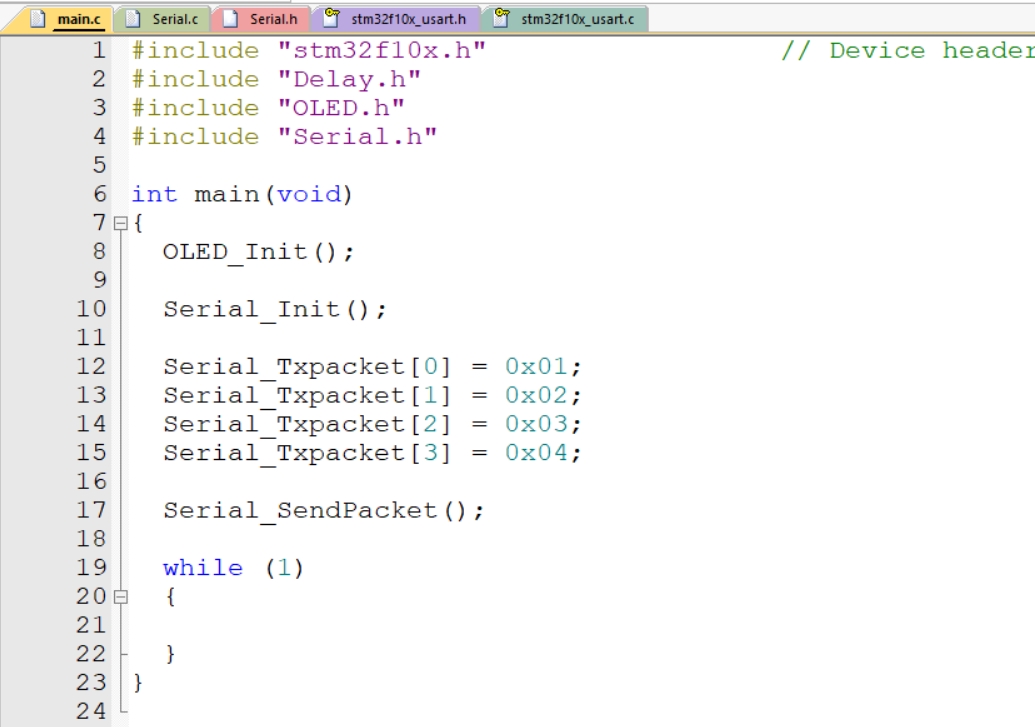Switch to stm32f10x_usart.c tab
This screenshot has width=1035, height=727.
coord(564,18)
